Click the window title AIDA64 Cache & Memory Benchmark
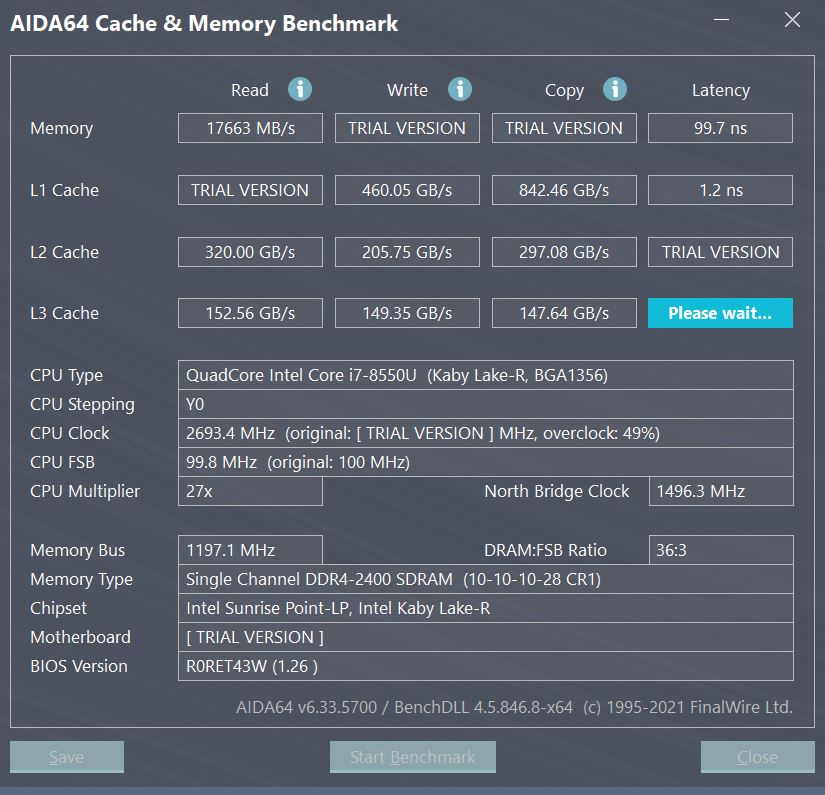825x795 pixels. (204, 23)
